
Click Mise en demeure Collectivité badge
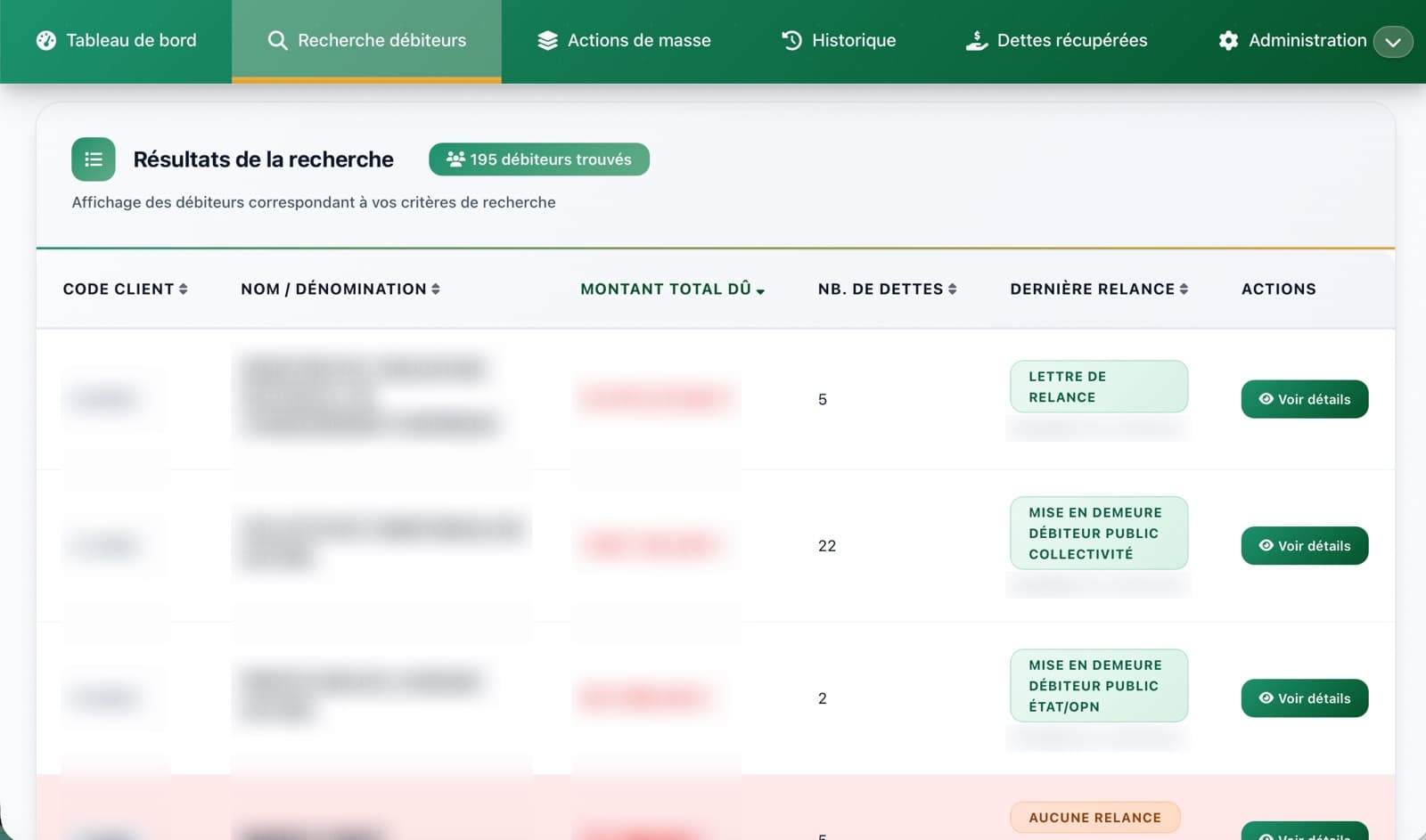point(1099,533)
